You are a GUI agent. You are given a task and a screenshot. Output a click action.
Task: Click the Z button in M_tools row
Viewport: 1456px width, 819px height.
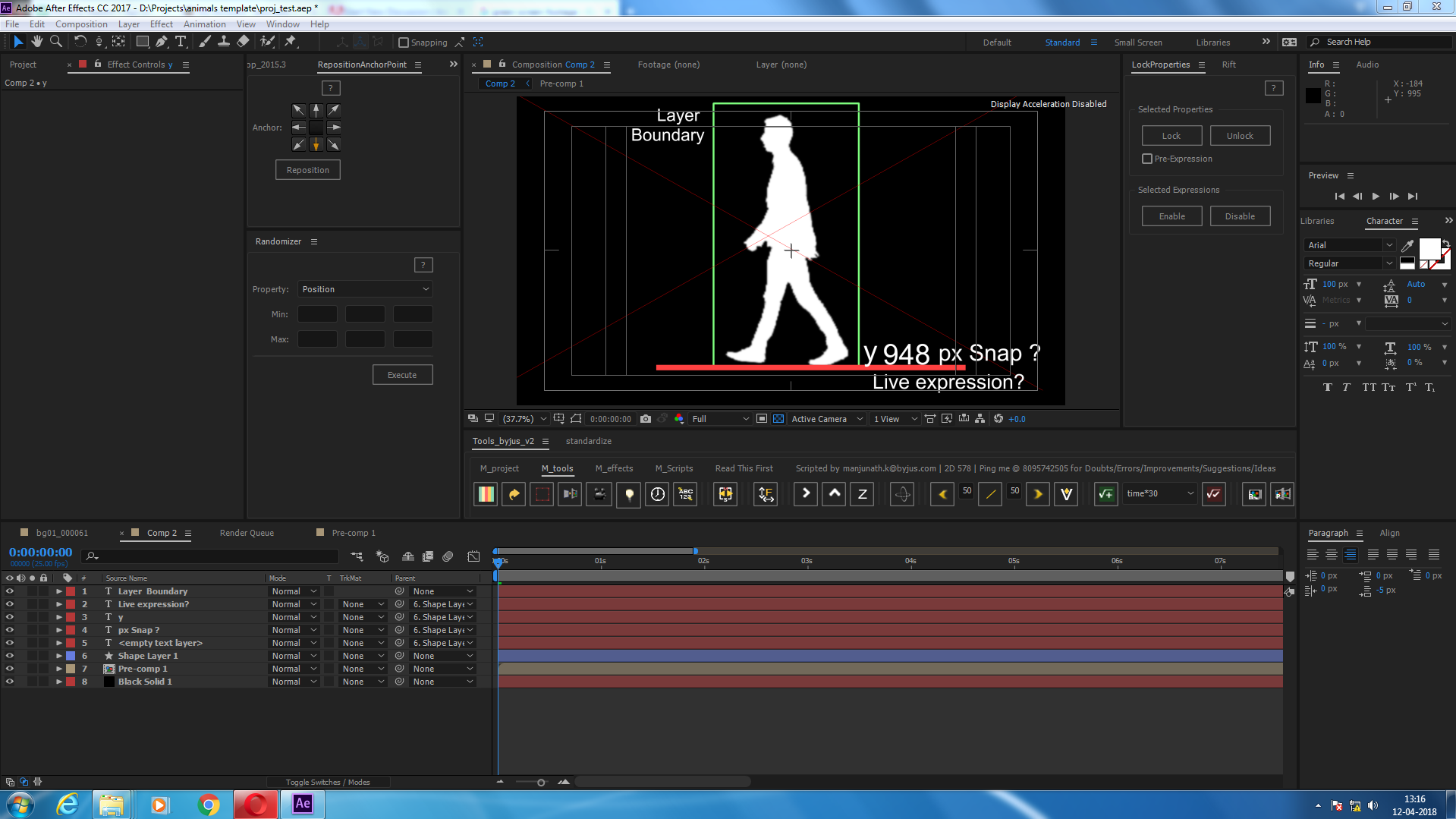[x=862, y=494]
